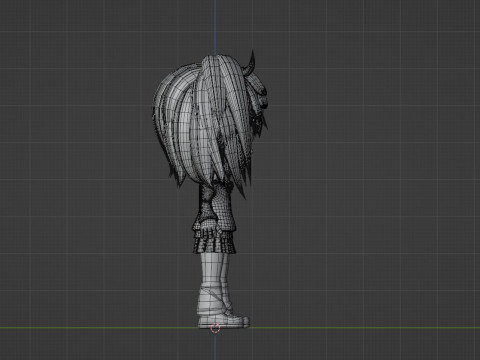Viewport: 480px width, 360px height.
Task: Select the character's hand near the skirt
Action: (209, 228)
